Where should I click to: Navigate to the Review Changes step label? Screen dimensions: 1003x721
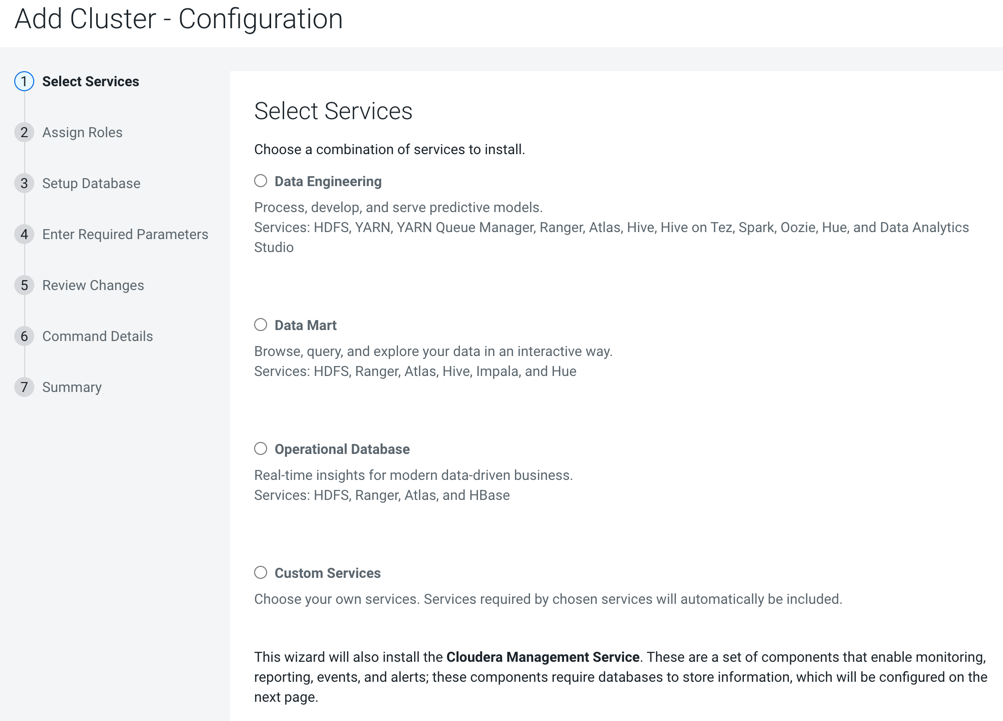tap(93, 286)
